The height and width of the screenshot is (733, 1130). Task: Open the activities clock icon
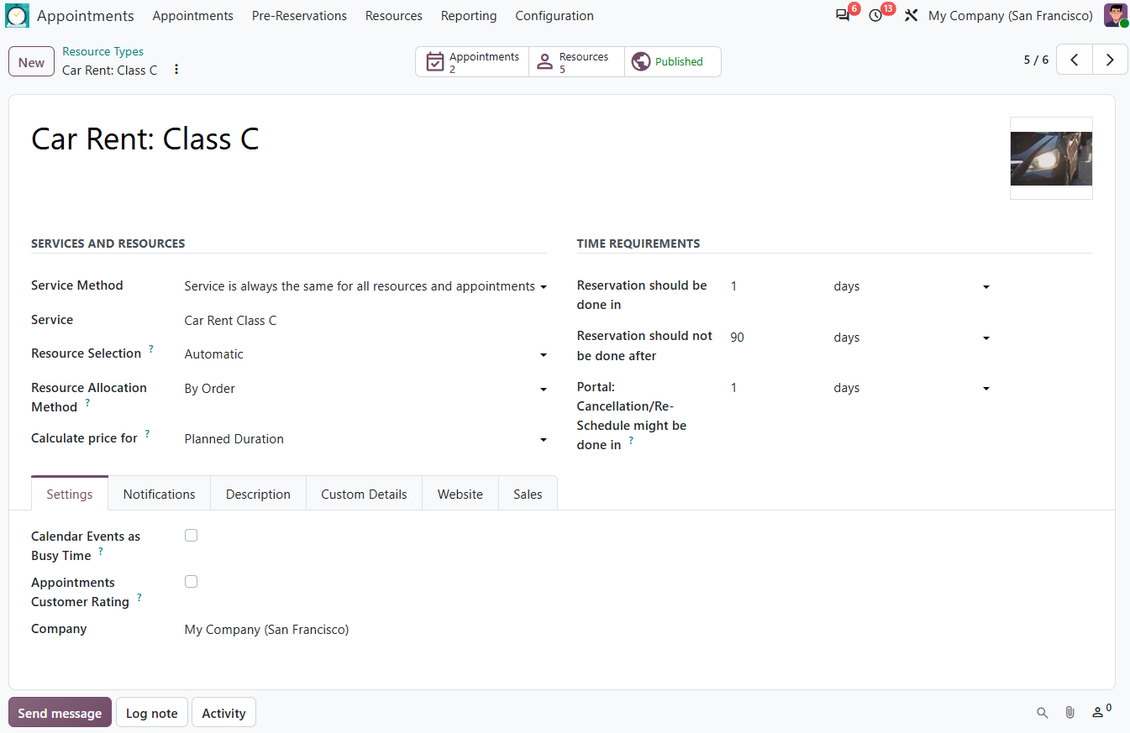click(876, 15)
